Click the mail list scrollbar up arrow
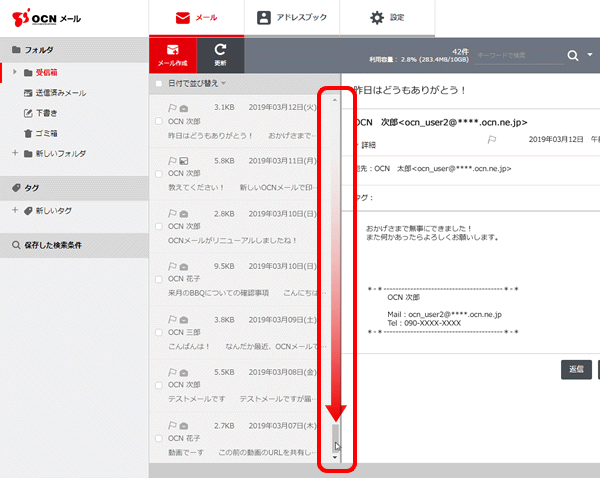 (x=335, y=100)
